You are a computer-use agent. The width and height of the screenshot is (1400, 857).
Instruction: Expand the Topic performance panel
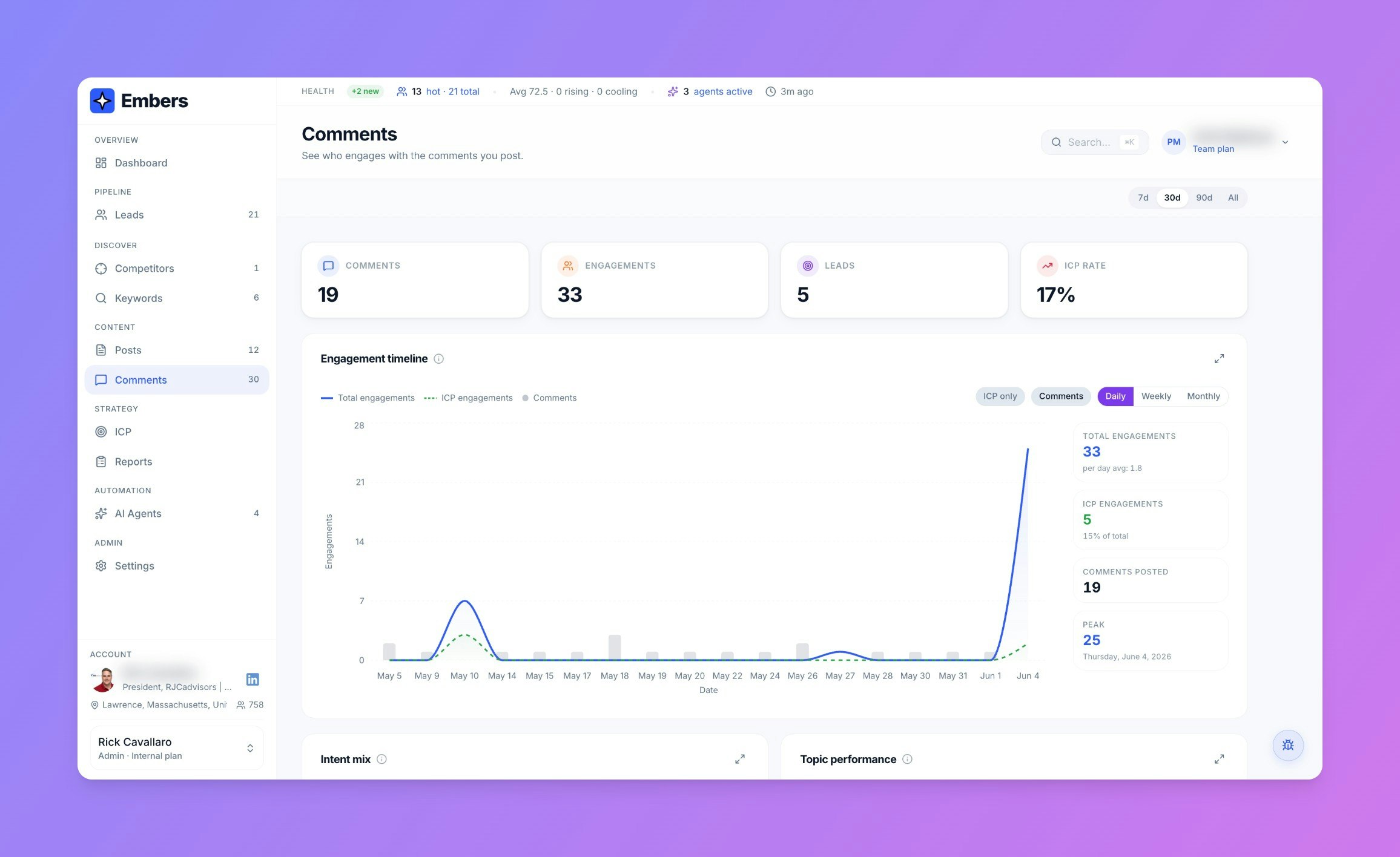point(1219,759)
